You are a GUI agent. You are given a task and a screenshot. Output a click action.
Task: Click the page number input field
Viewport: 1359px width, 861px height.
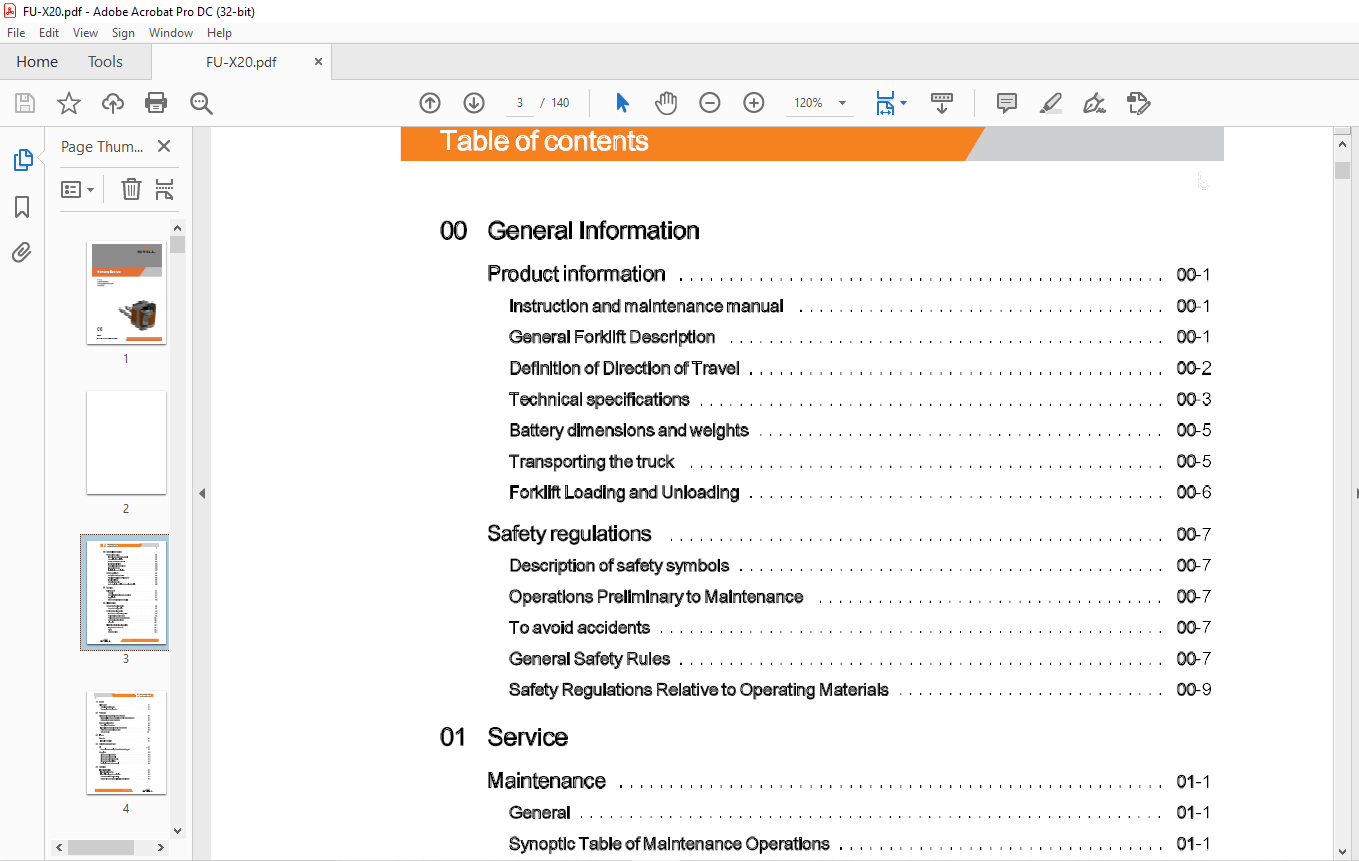click(519, 103)
